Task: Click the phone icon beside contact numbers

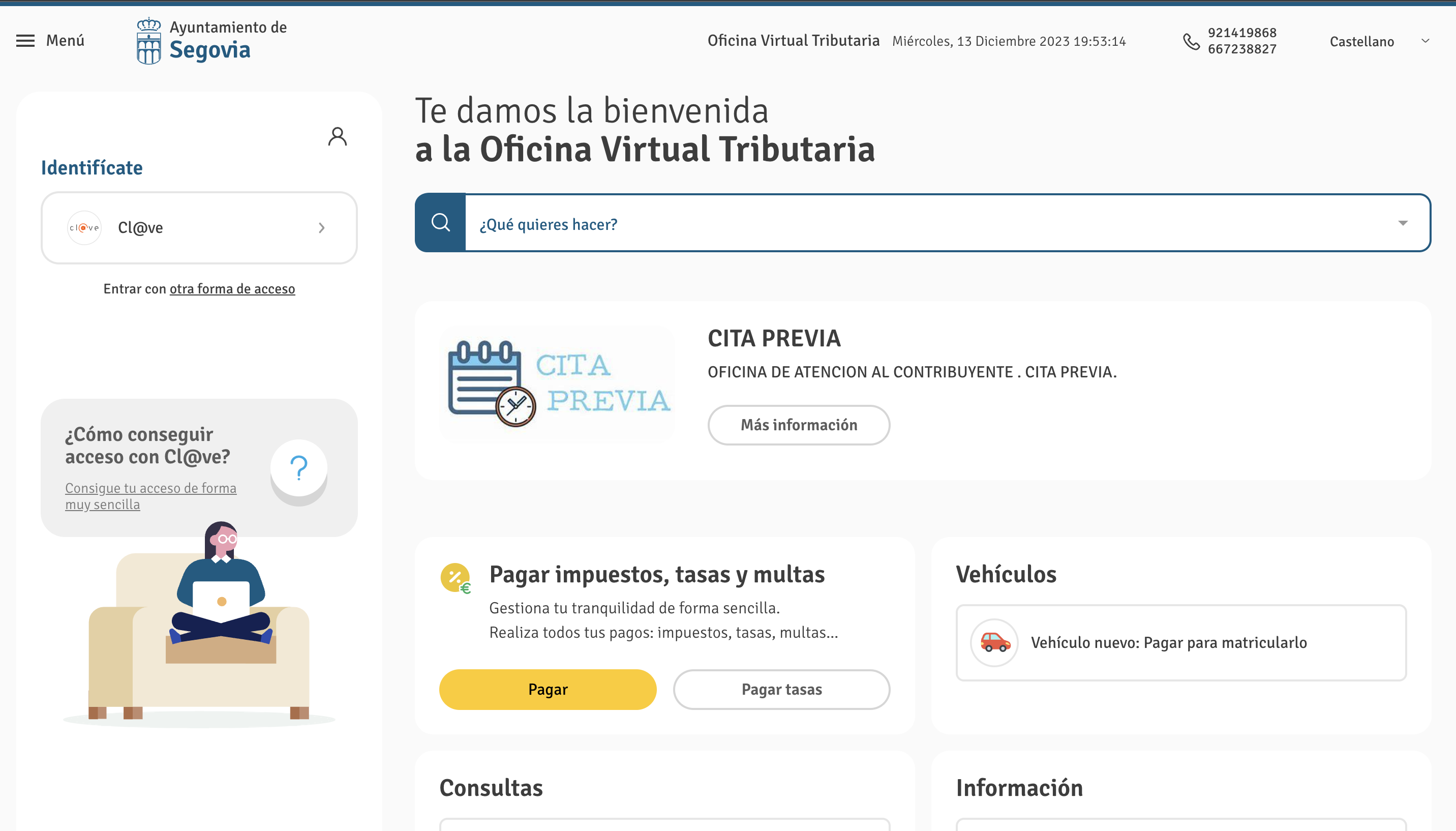Action: click(x=1191, y=41)
